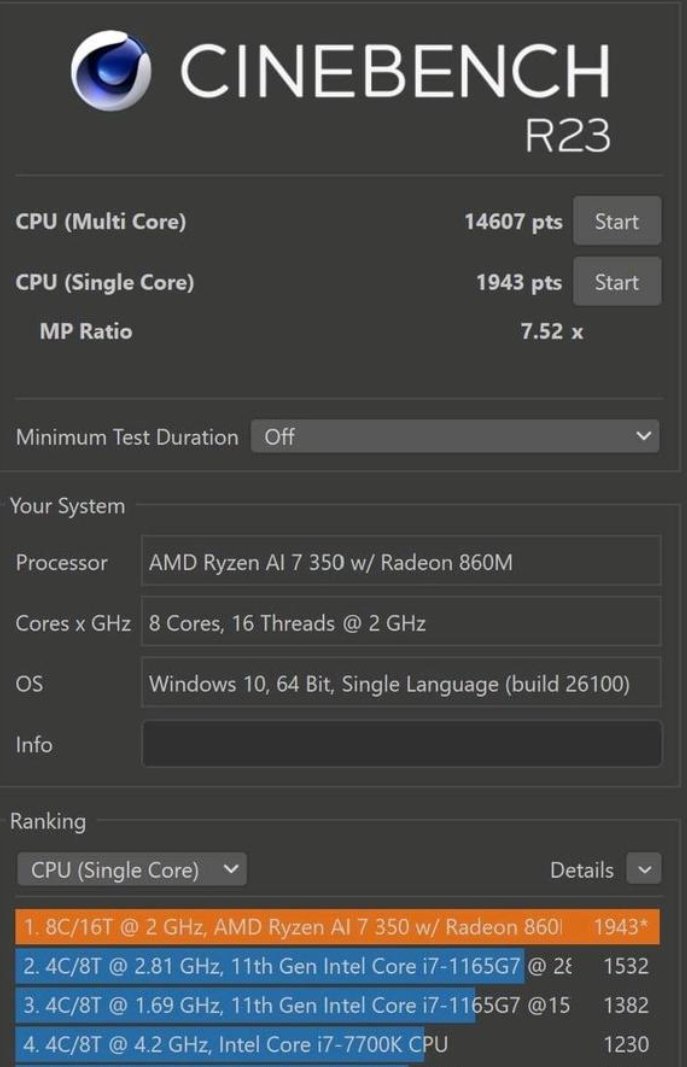Click the CINEBENCH R23 title text
Viewport: 687px width, 1067px height.
396,95
